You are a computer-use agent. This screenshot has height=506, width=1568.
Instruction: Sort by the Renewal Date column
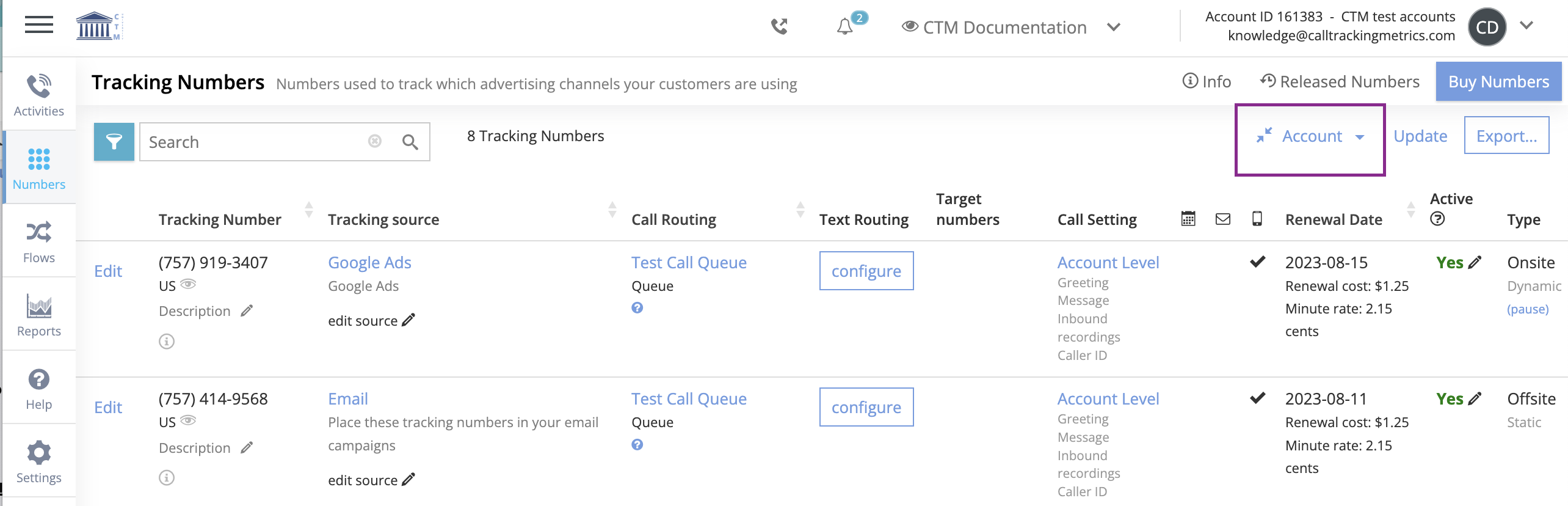(1411, 209)
